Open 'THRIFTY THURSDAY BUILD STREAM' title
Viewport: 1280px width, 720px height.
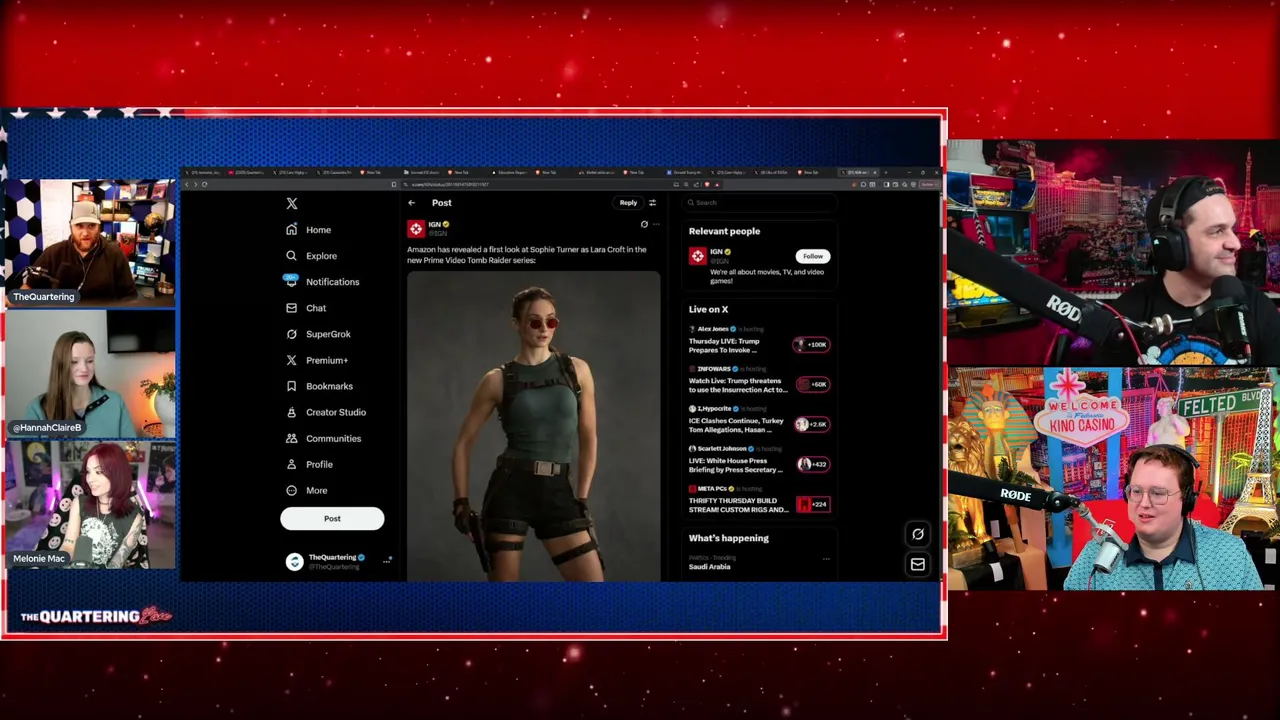tap(738, 505)
